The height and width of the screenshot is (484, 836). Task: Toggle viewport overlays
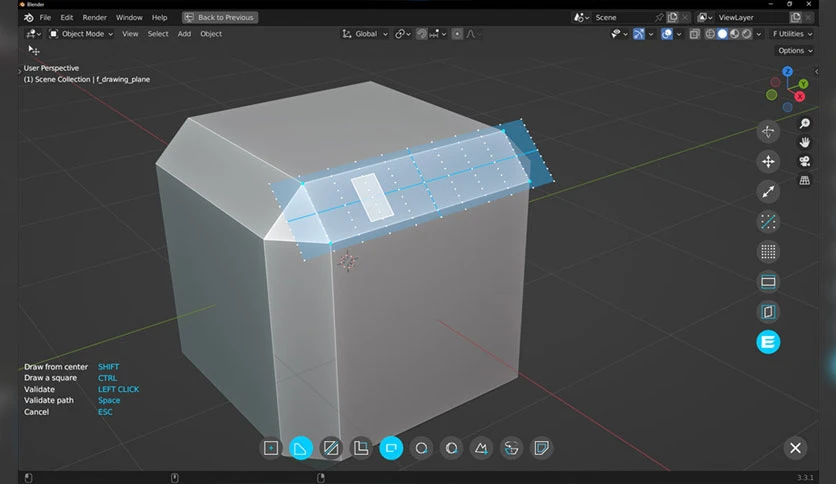point(666,34)
